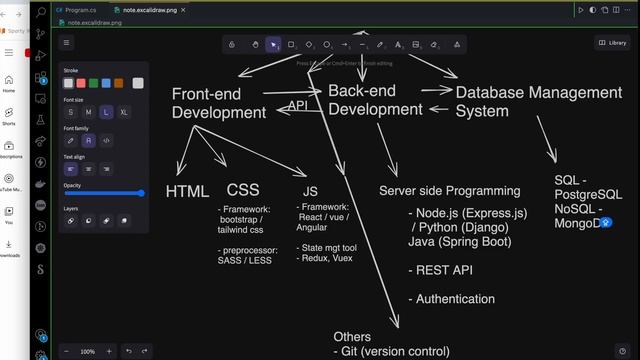Select the Eraser tool
This screenshot has height=360, width=640.
[434, 44]
